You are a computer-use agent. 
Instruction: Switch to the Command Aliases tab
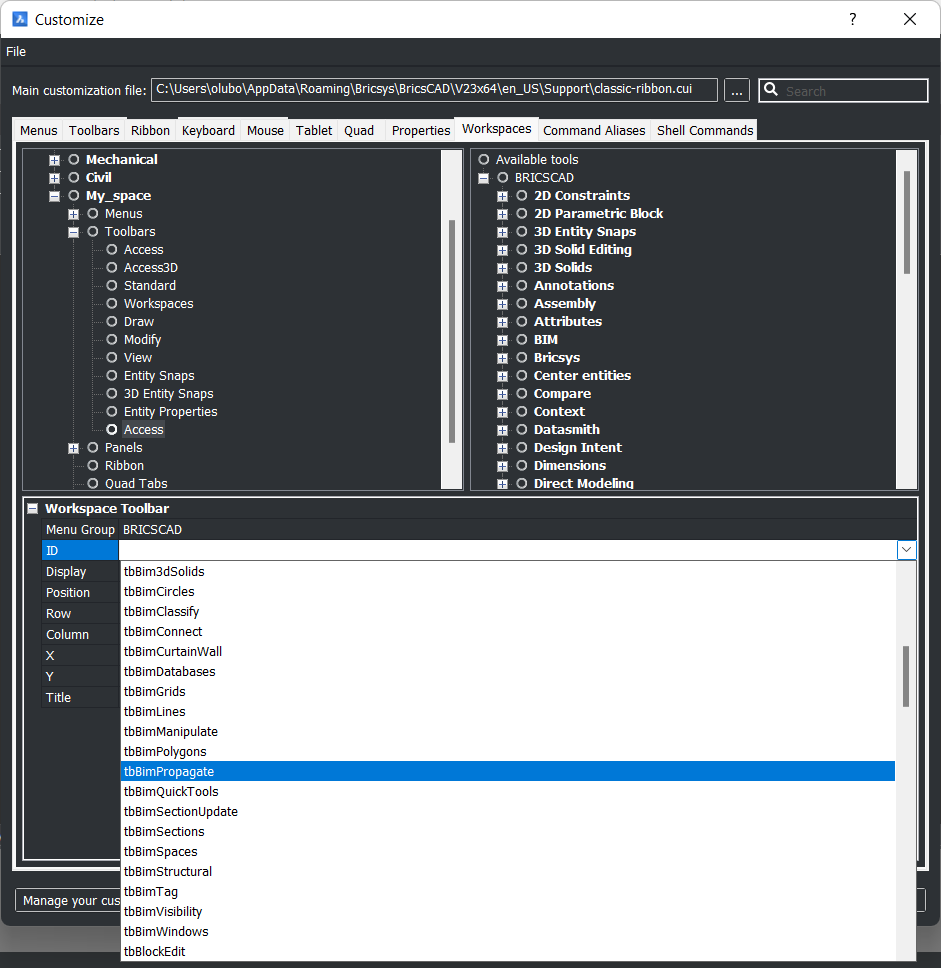tap(594, 131)
